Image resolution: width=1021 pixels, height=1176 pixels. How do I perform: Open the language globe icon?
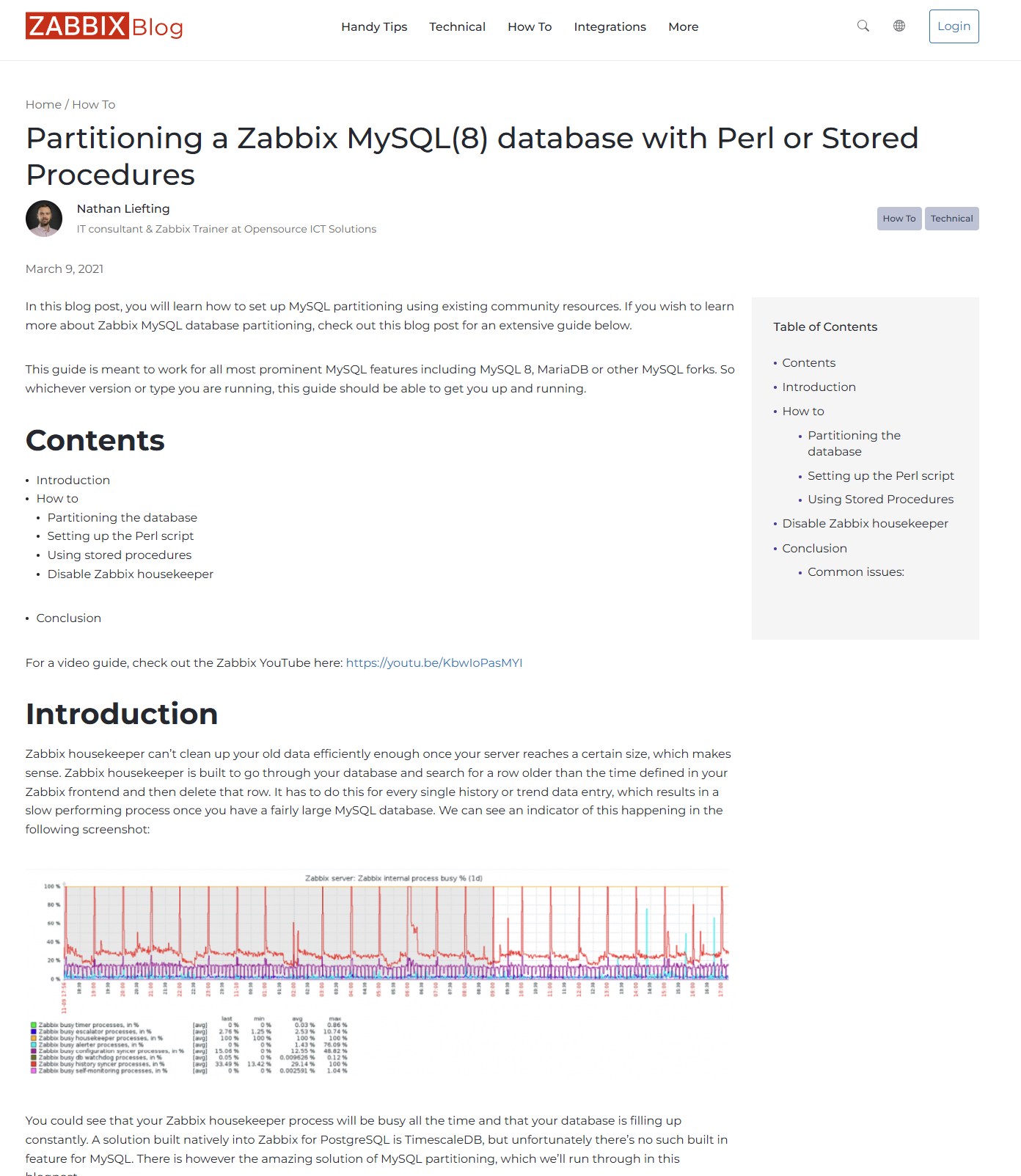(x=899, y=26)
